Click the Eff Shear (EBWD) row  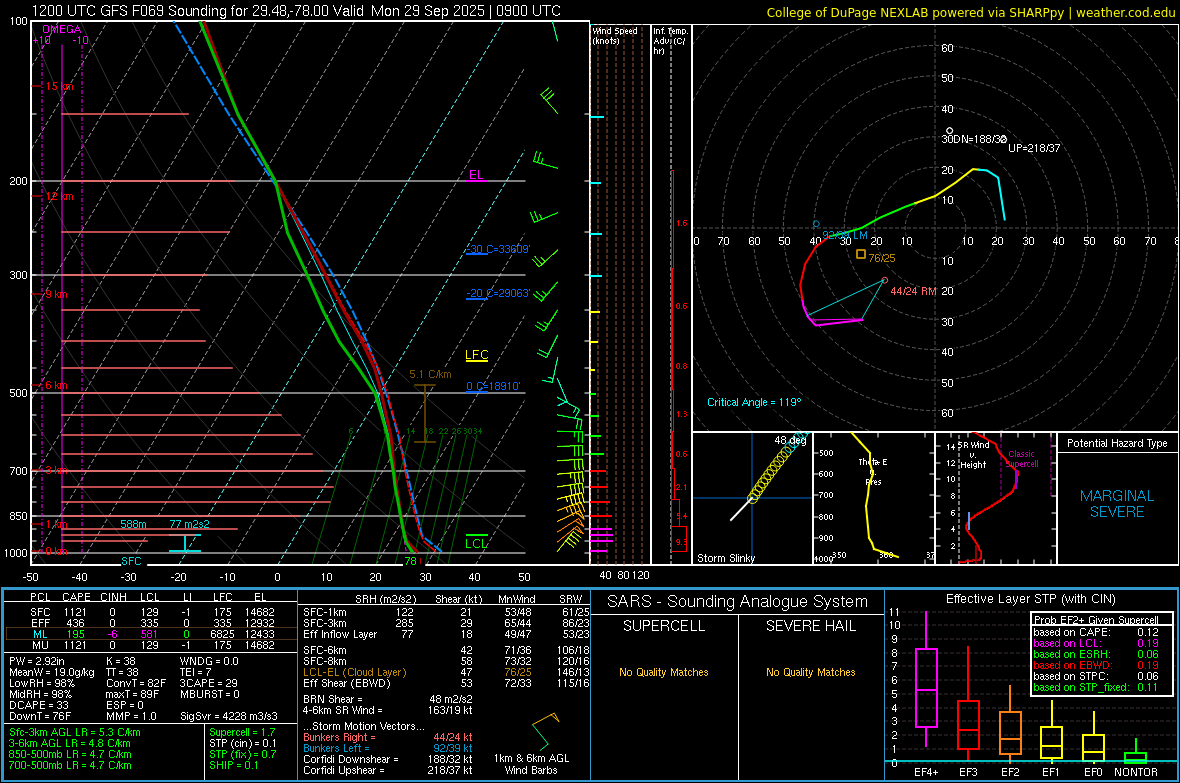(447, 684)
